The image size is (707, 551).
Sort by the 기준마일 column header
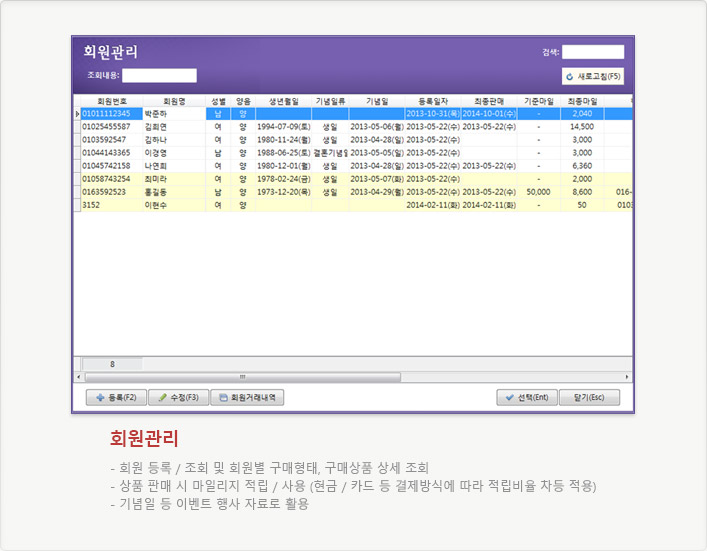click(x=539, y=101)
